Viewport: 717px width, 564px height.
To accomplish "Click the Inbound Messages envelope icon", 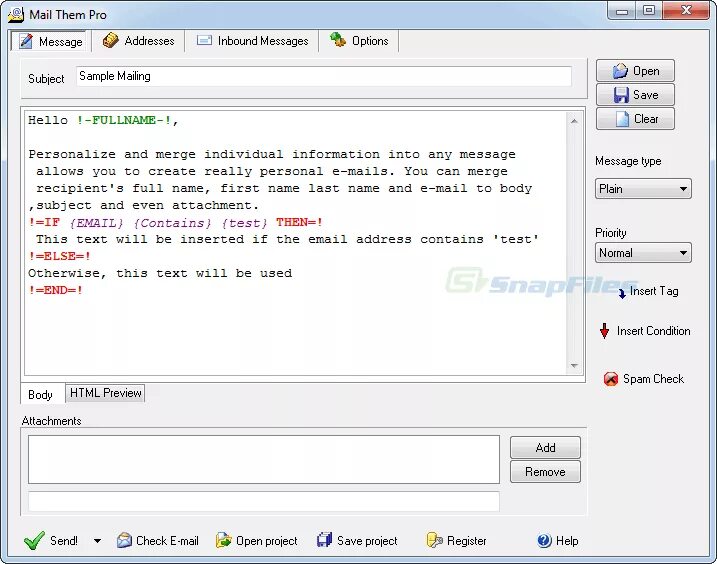I will point(204,40).
